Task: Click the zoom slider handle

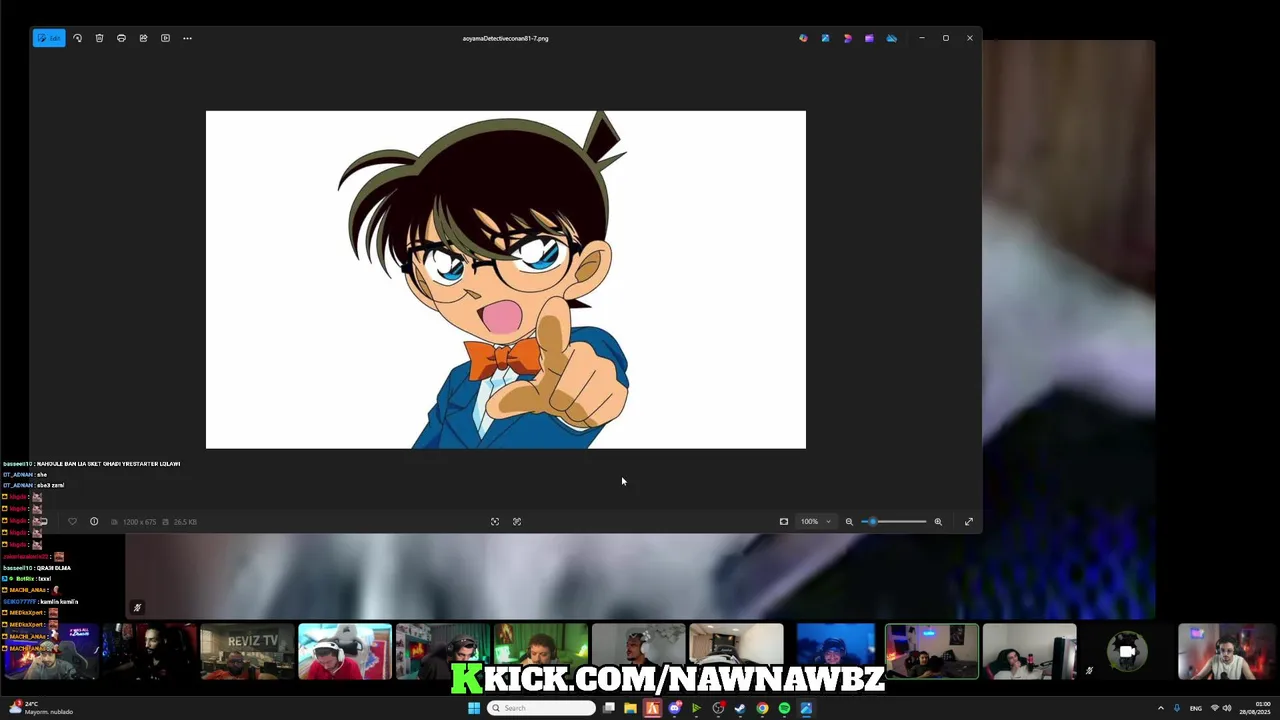Action: tap(872, 521)
